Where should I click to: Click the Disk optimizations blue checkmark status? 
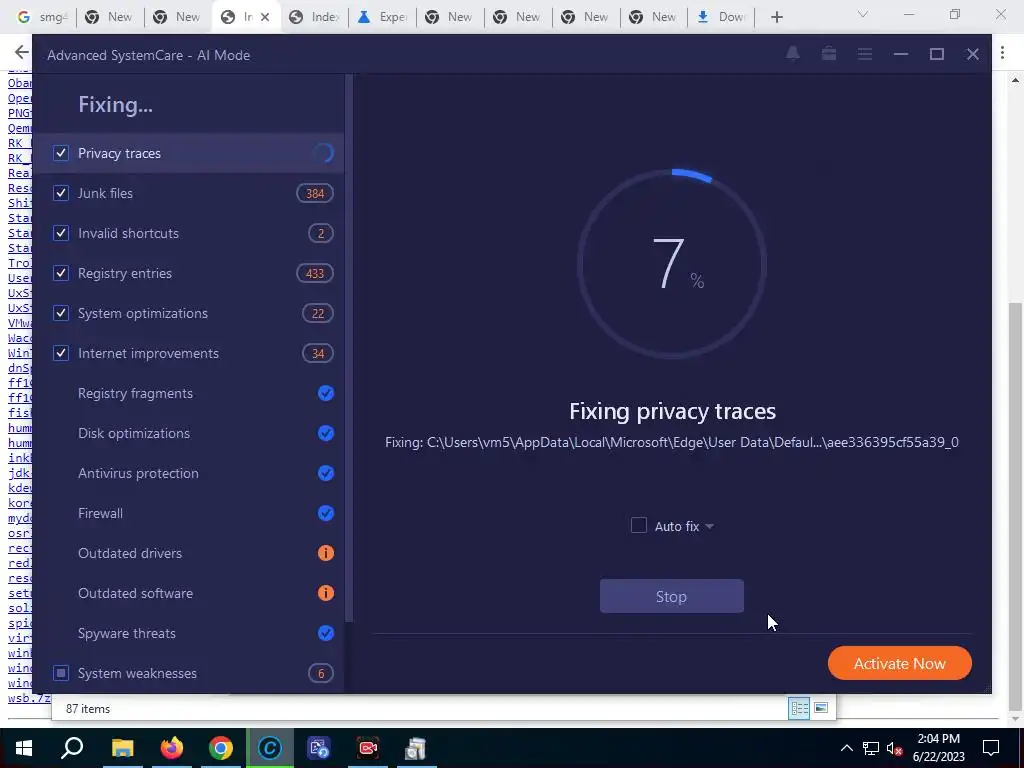[325, 433]
